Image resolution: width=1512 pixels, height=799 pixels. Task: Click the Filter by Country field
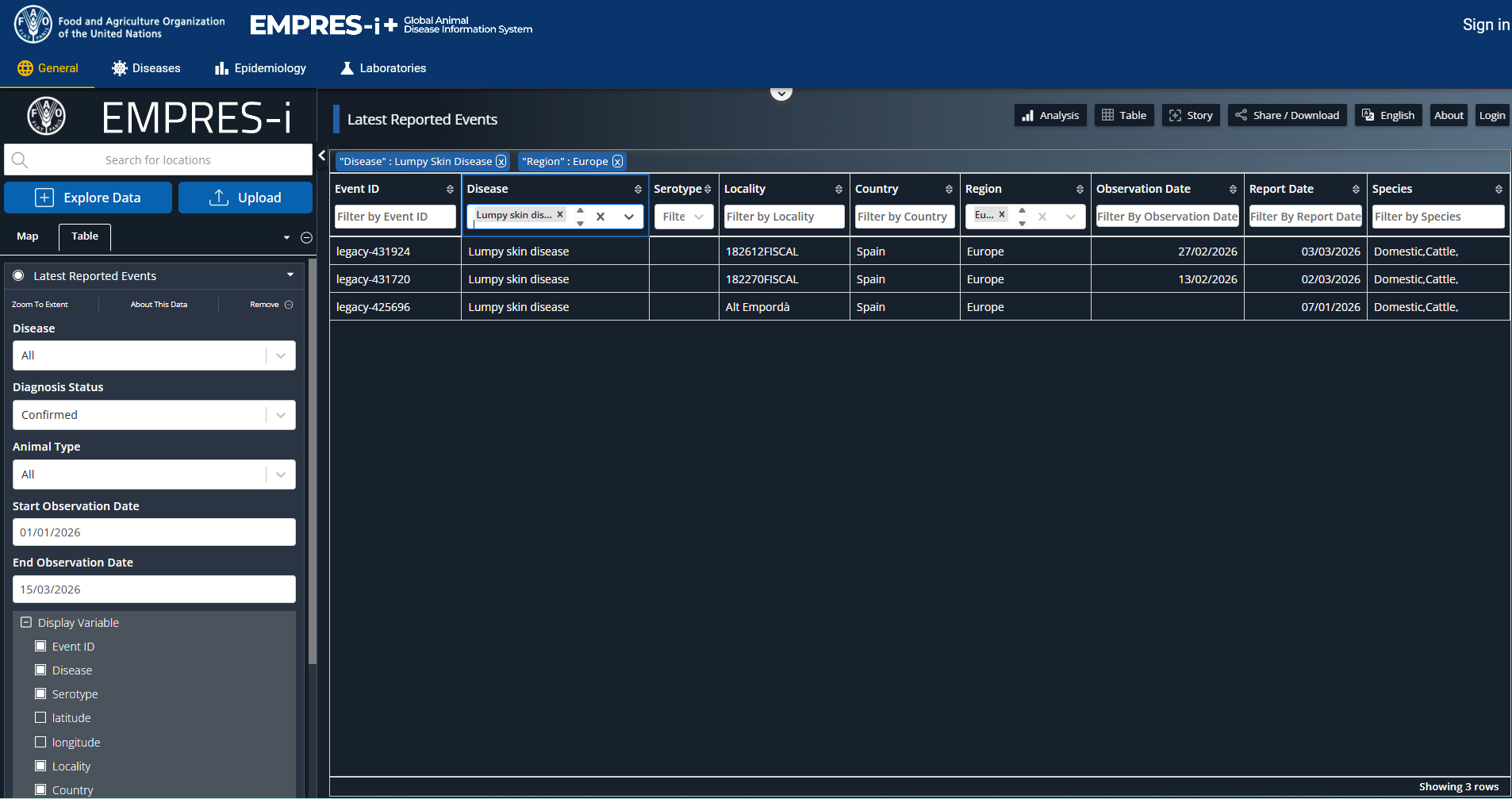pyautogui.click(x=904, y=217)
